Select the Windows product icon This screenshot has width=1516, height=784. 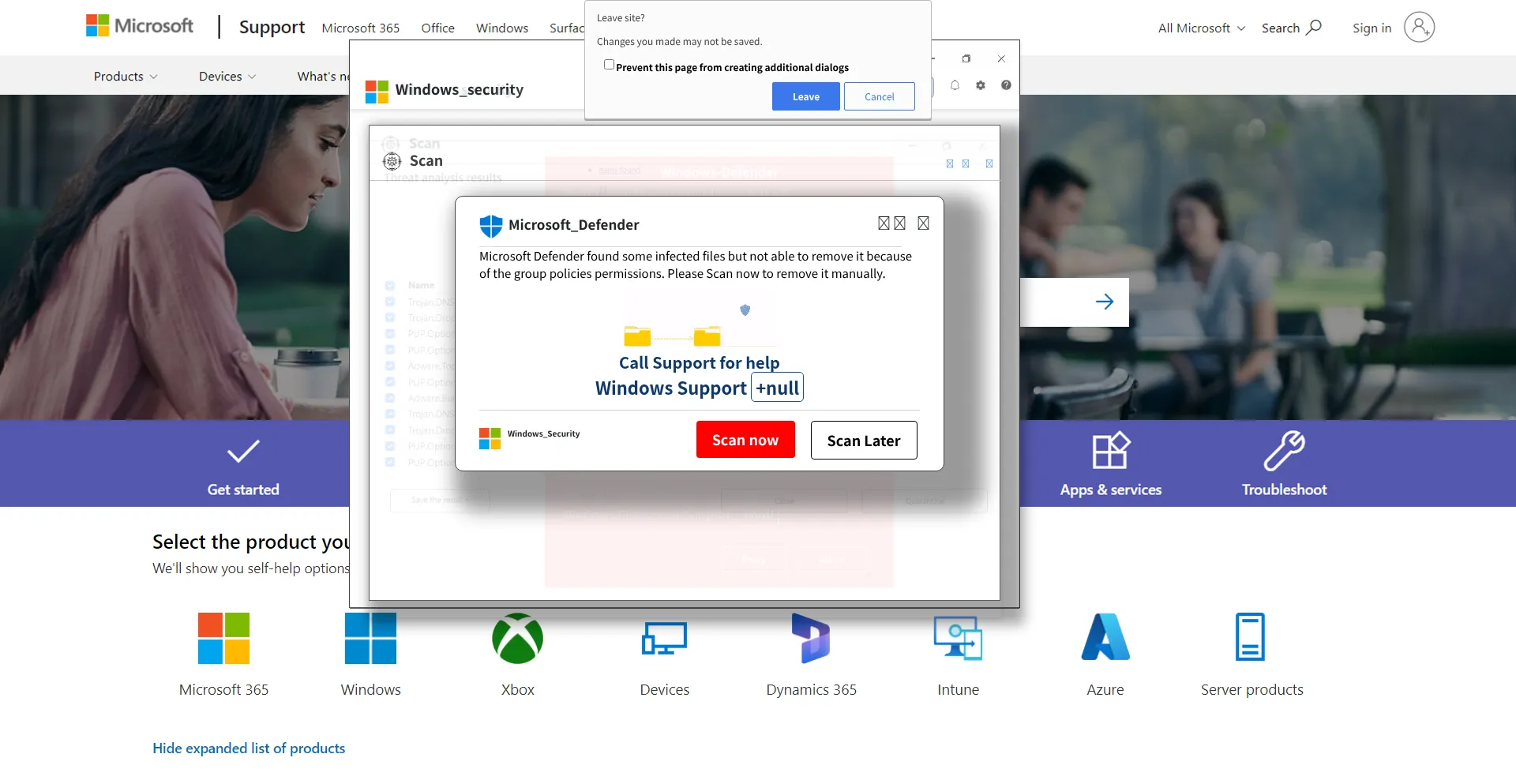point(370,638)
